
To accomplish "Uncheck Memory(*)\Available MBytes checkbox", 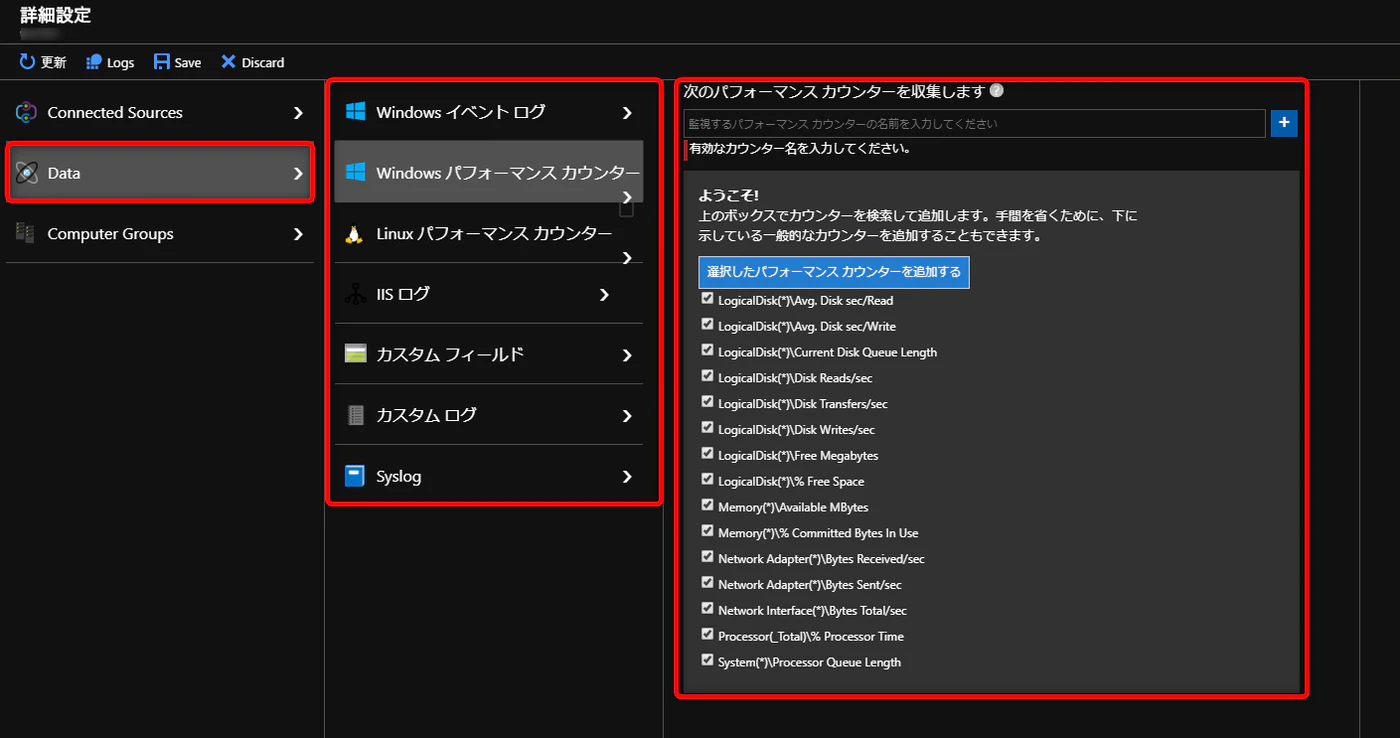I will [x=708, y=506].
